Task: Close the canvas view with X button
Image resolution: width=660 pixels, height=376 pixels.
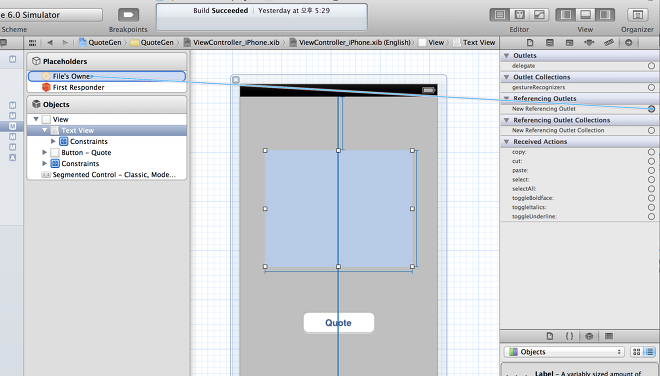Action: point(236,80)
